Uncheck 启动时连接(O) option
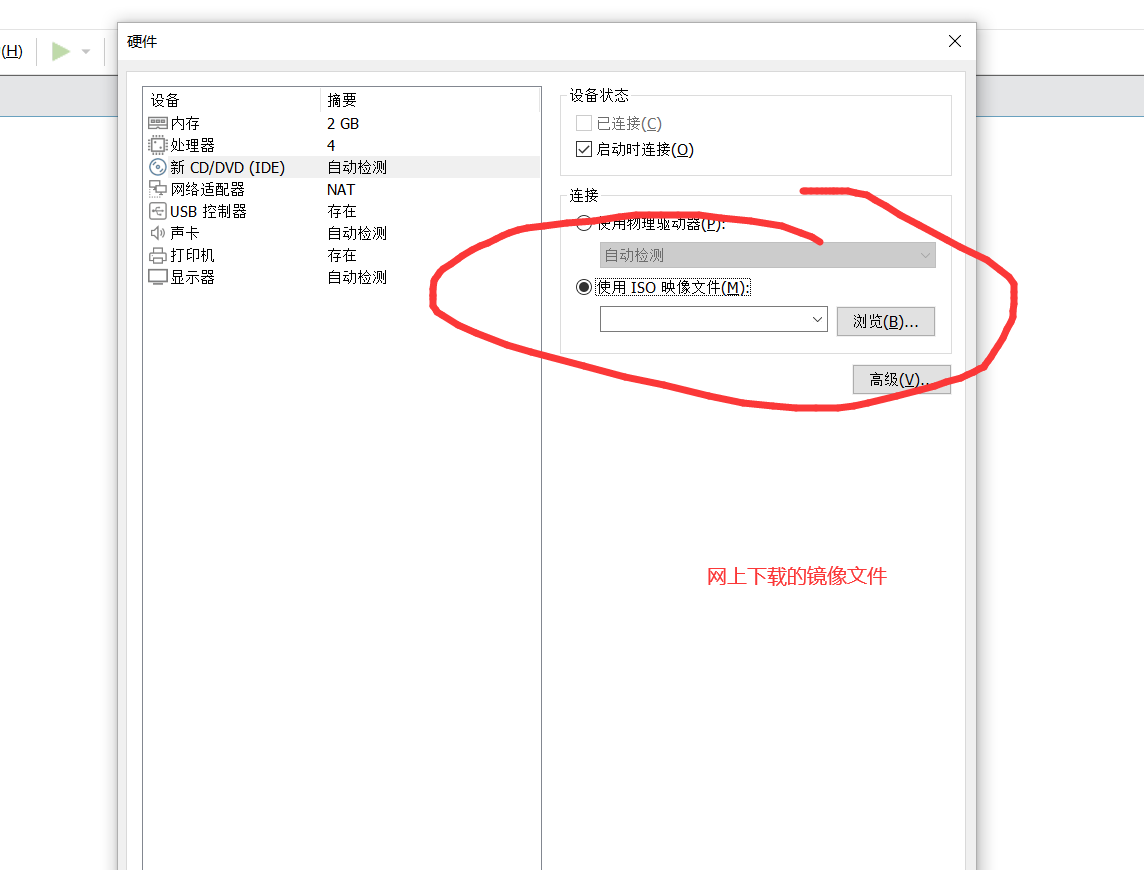The height and width of the screenshot is (870, 1144). click(x=585, y=149)
